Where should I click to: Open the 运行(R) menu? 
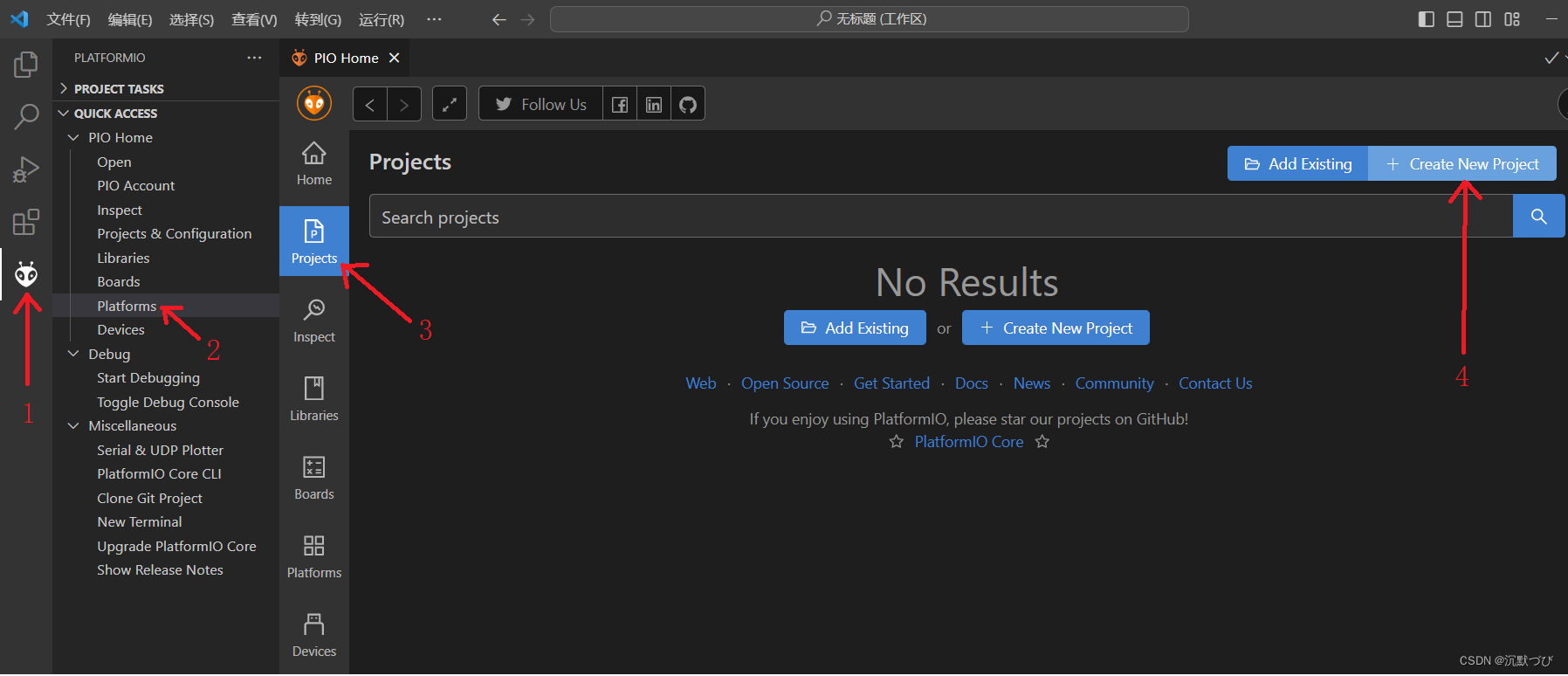(x=382, y=19)
